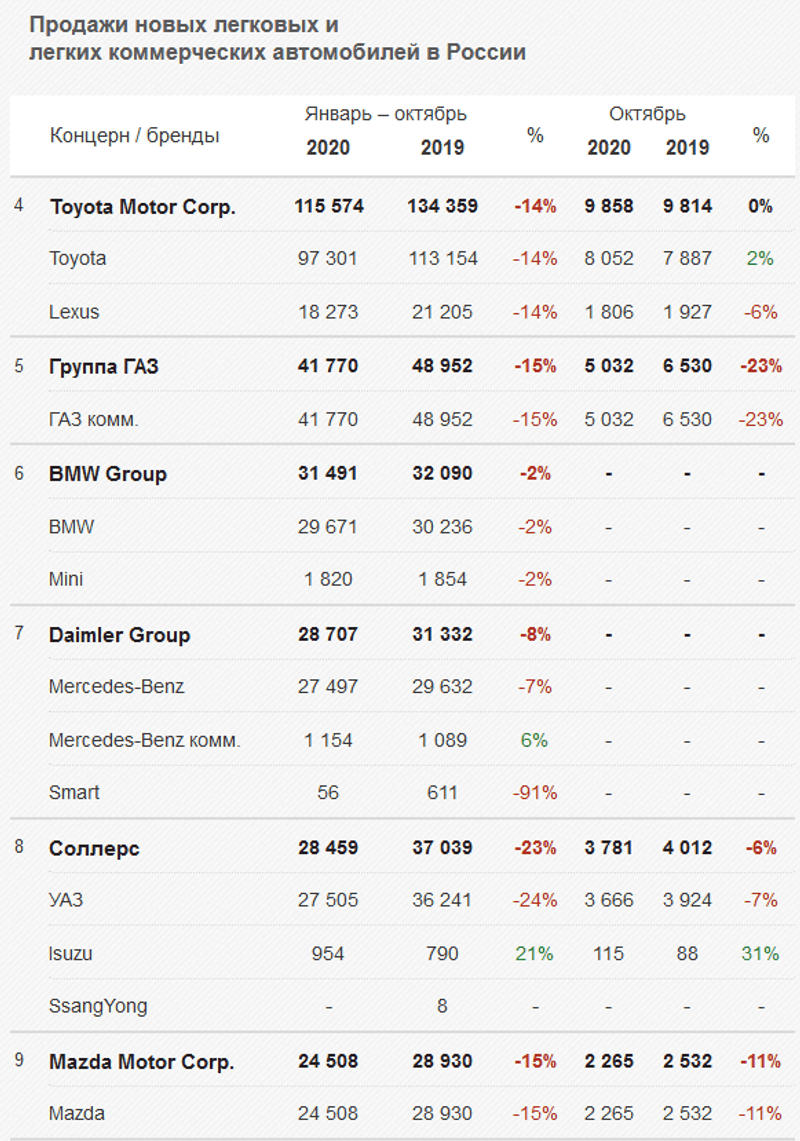
Task: Click the Концерн / бренды column header
Action: click(x=135, y=136)
